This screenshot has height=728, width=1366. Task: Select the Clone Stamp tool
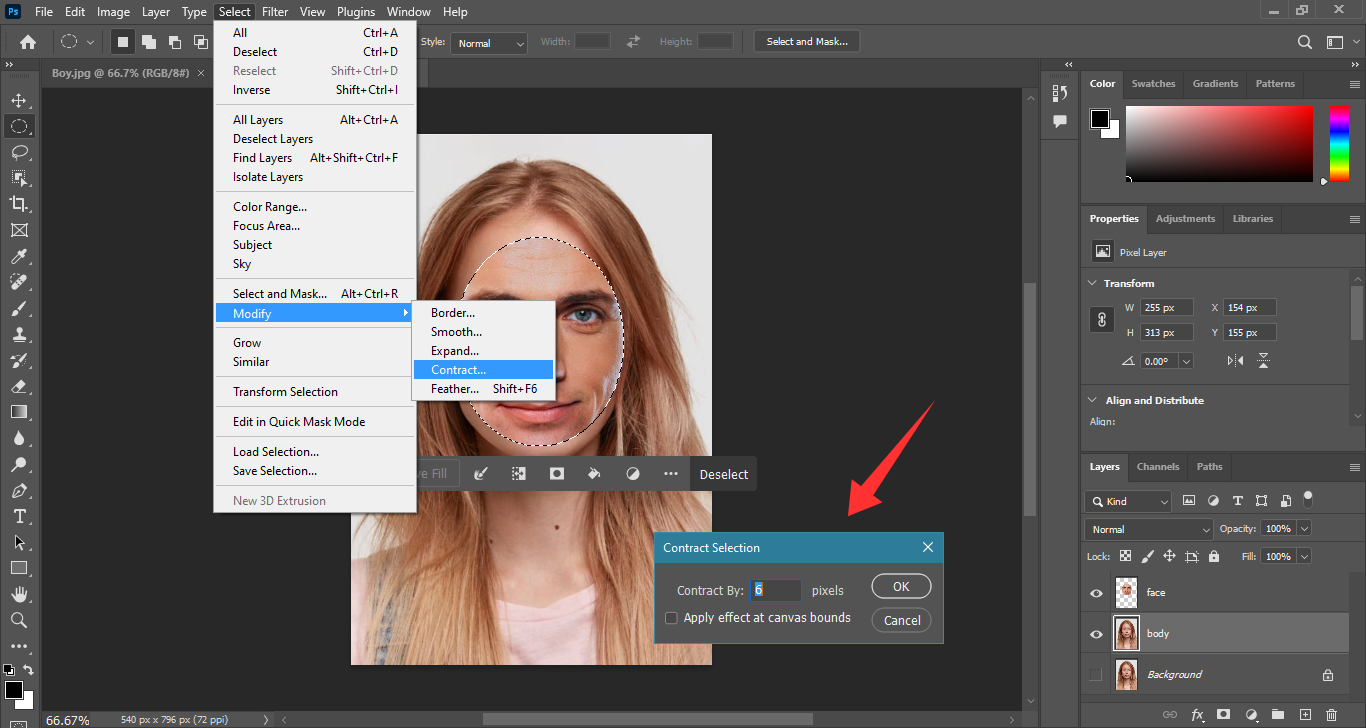point(19,334)
